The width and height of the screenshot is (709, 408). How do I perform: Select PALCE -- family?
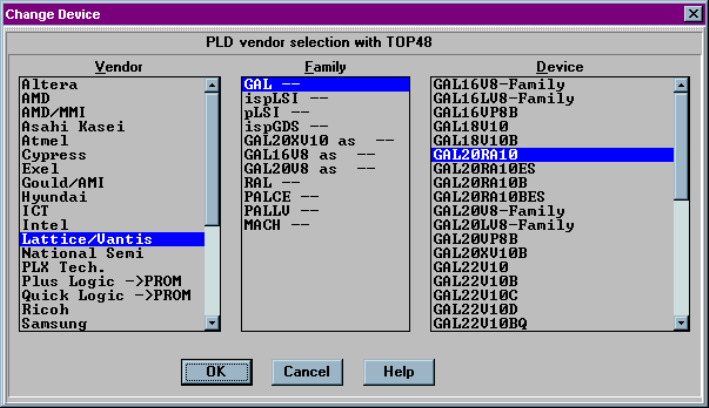click(x=326, y=197)
